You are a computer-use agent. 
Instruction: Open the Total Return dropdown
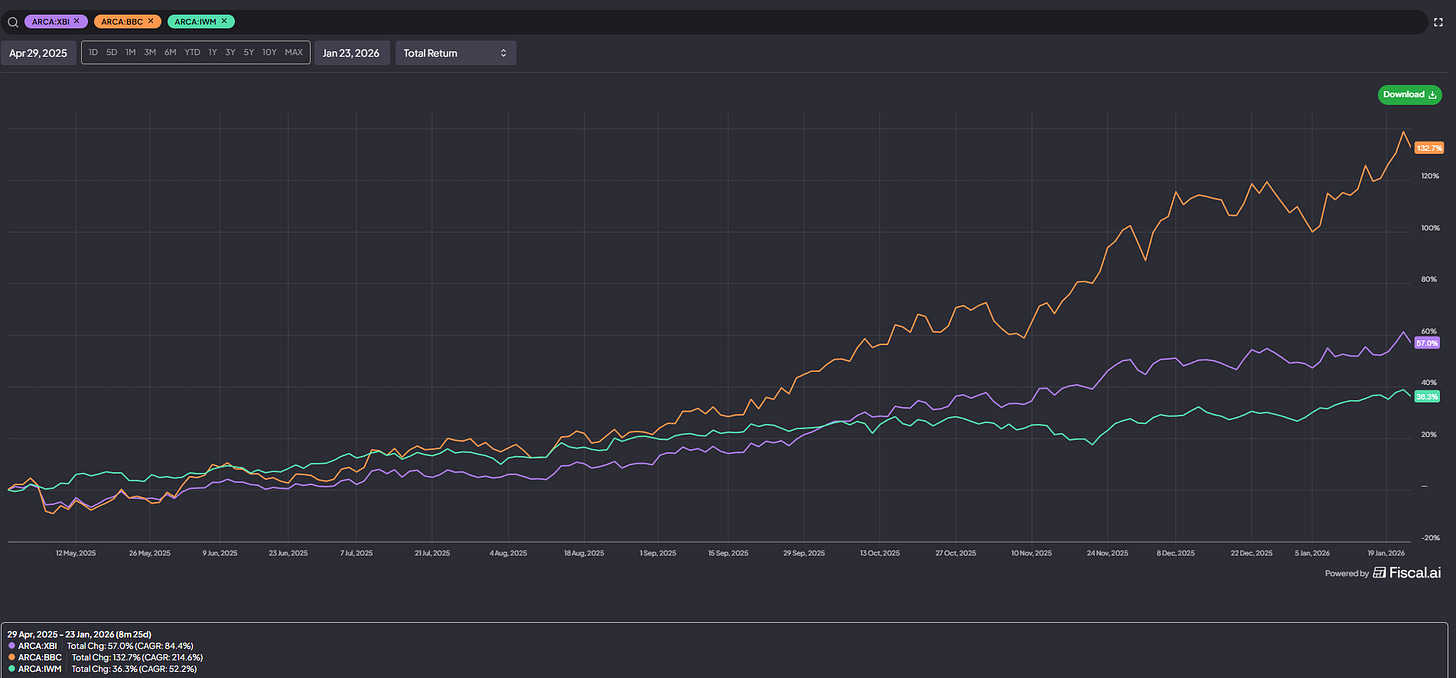tap(456, 53)
